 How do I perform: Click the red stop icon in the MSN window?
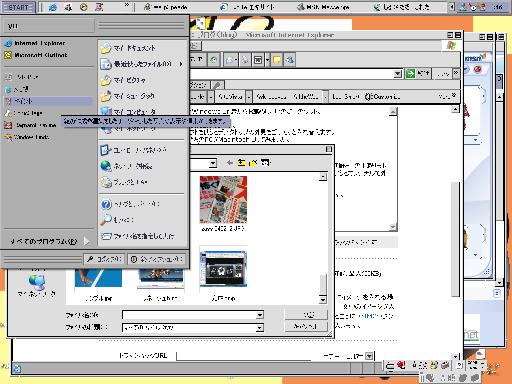pyautogui.click(x=477, y=69)
